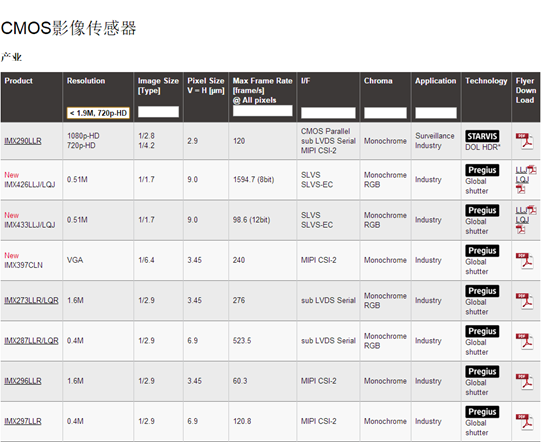Select the IMX426LLJ/LQJ product name

30,184
